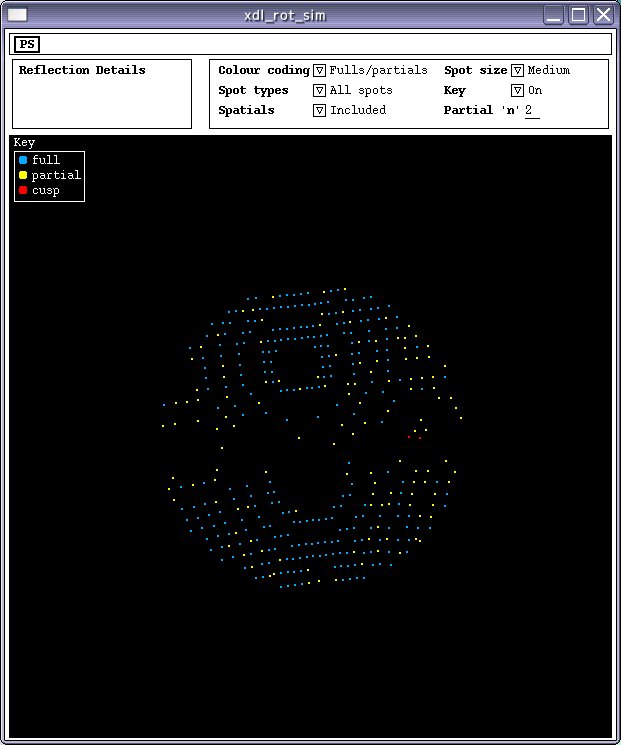
Task: Click the 'cusp' label in the key
Action: pos(46,190)
